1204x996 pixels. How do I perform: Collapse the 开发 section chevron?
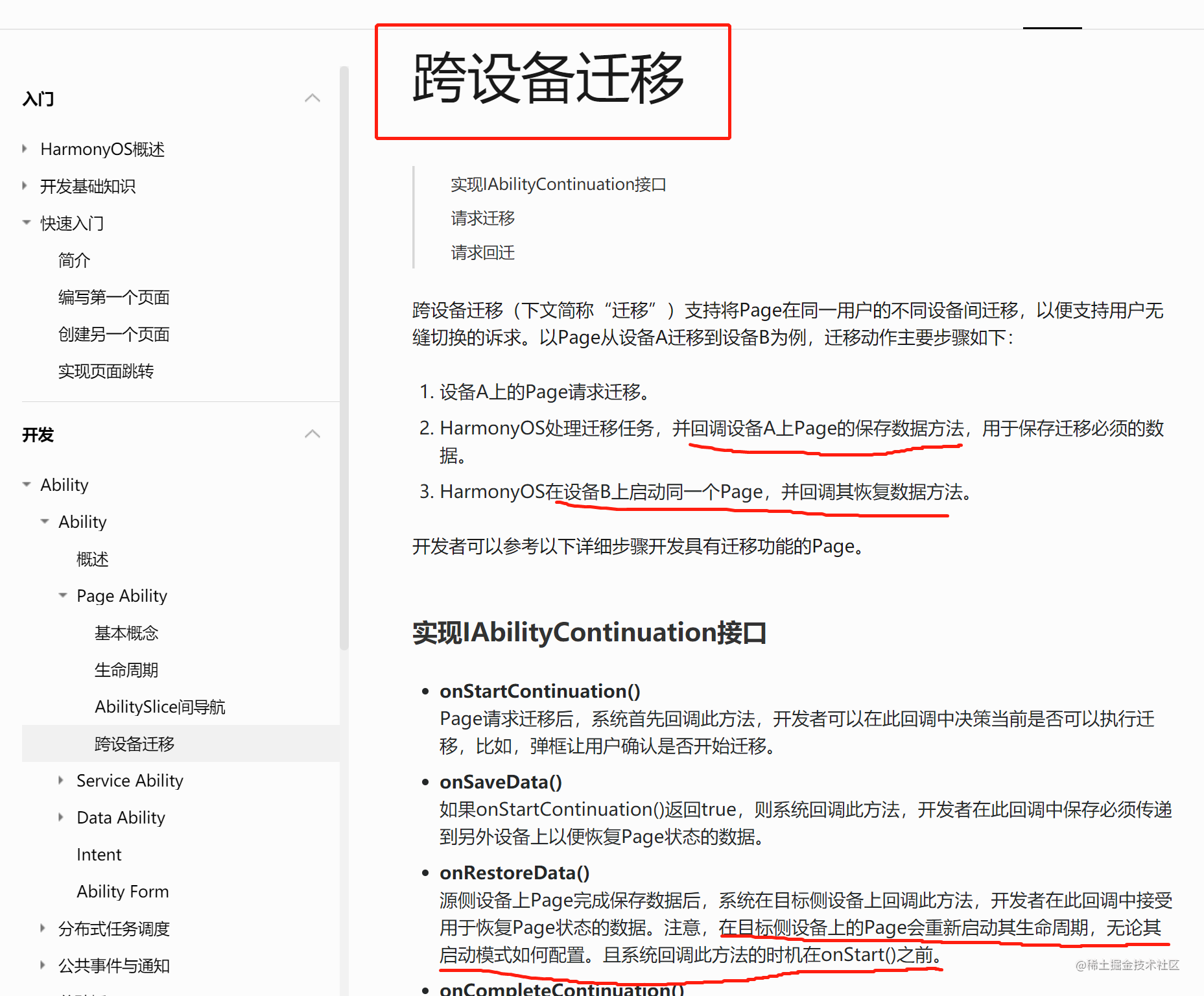point(313,434)
